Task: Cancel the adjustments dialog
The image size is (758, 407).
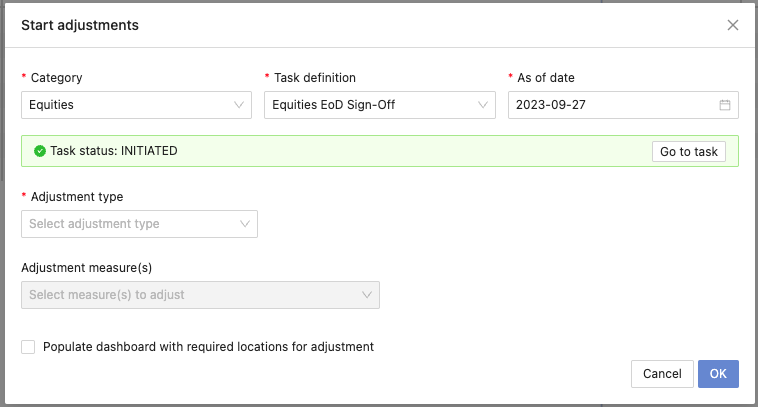Action: tap(662, 374)
